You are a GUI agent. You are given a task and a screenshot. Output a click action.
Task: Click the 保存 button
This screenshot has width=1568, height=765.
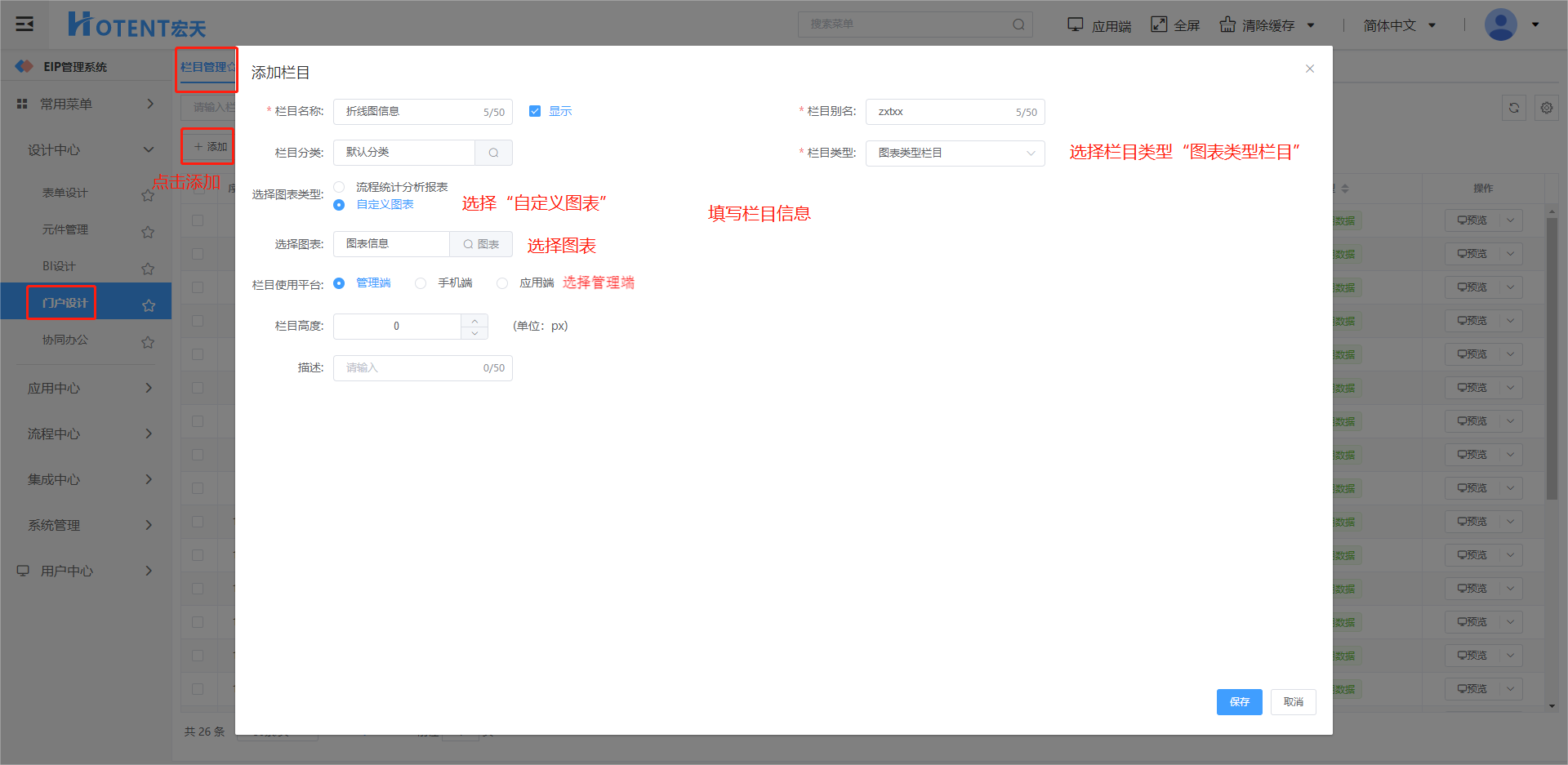[x=1239, y=702]
